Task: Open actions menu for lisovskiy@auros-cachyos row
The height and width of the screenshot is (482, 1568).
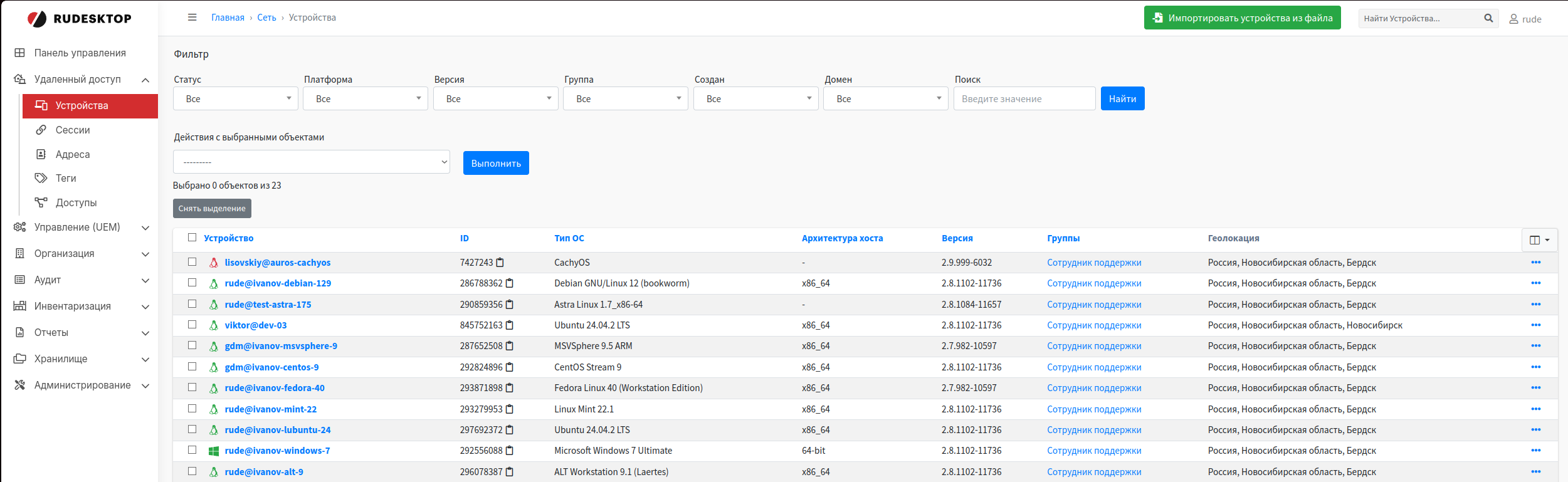Action: (x=1535, y=263)
